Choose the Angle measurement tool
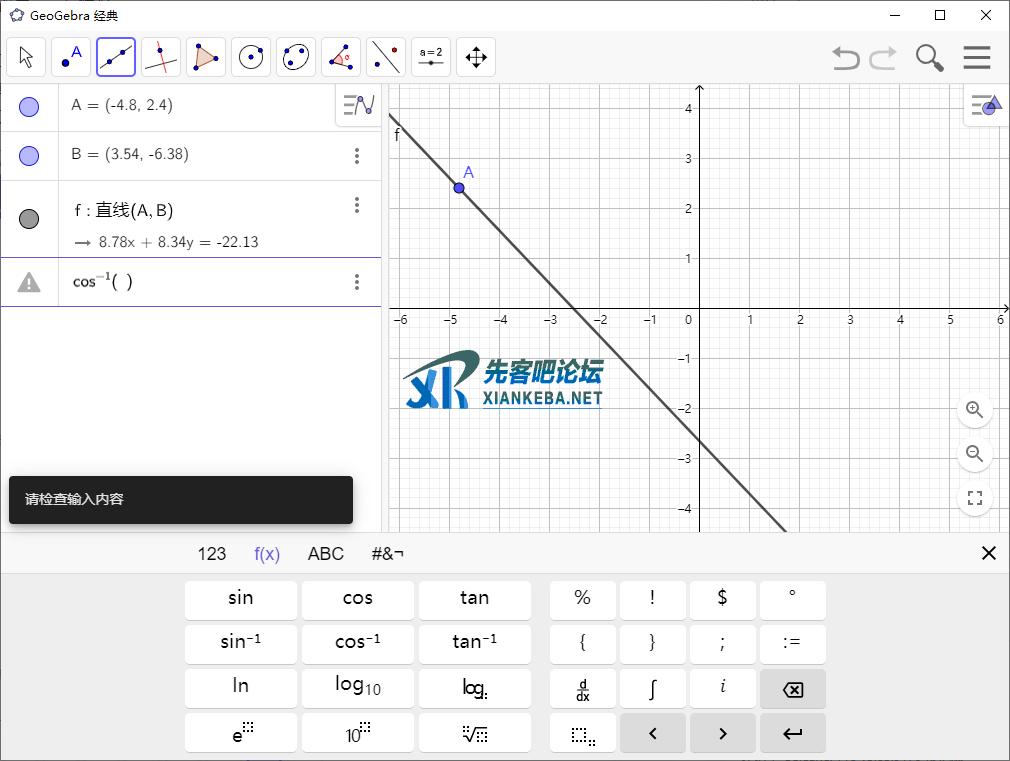Screen dimensions: 1010x761 pyautogui.click(x=341, y=58)
